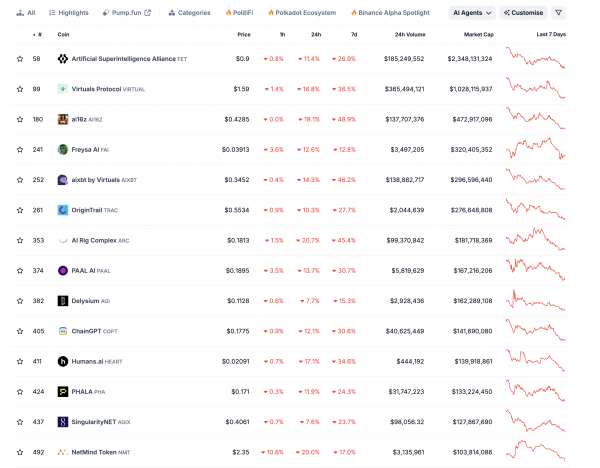Toggle favorite star for NetMind Token
Screen dimensions: 600x468
20,452
